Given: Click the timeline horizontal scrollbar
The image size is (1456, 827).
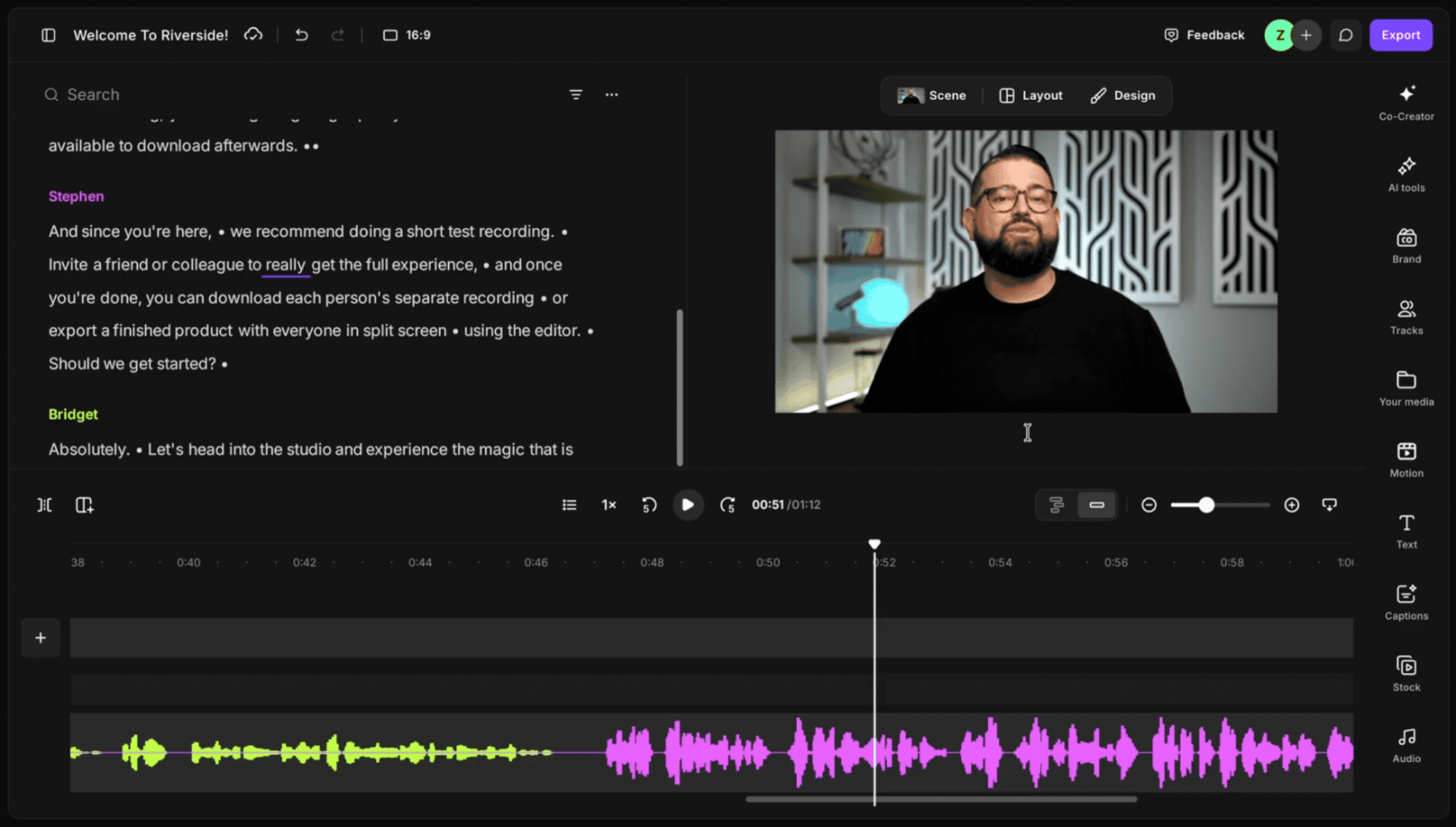Looking at the screenshot, I should point(941,799).
